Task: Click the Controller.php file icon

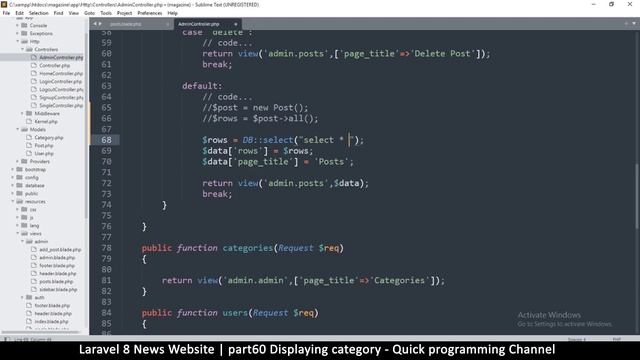Action: click(34, 65)
